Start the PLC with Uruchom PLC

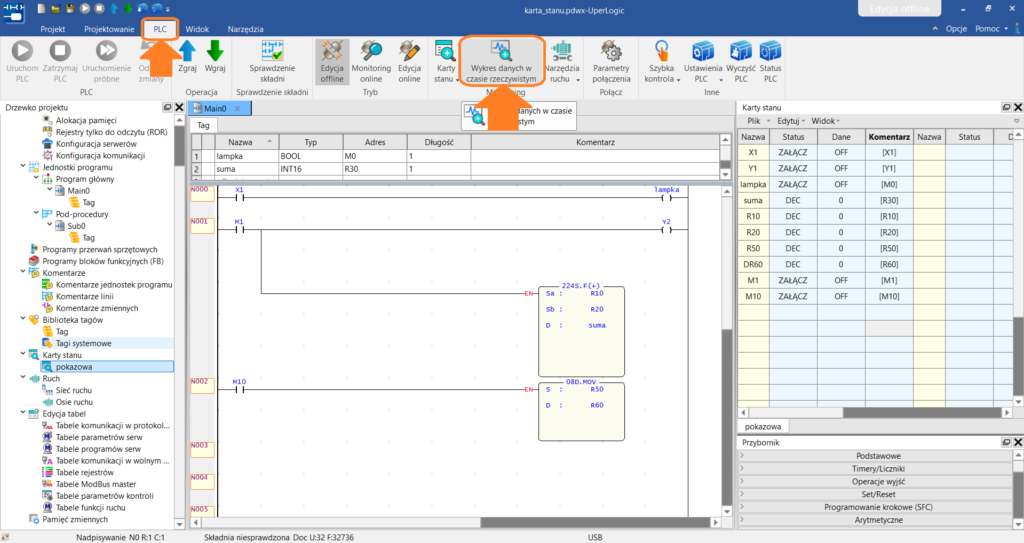(x=22, y=61)
